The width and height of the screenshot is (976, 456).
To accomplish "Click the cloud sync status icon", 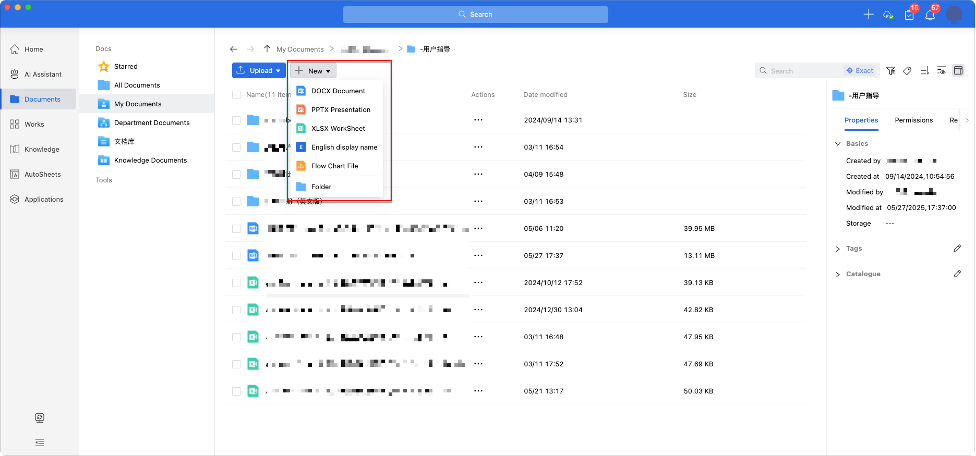I will coord(888,15).
